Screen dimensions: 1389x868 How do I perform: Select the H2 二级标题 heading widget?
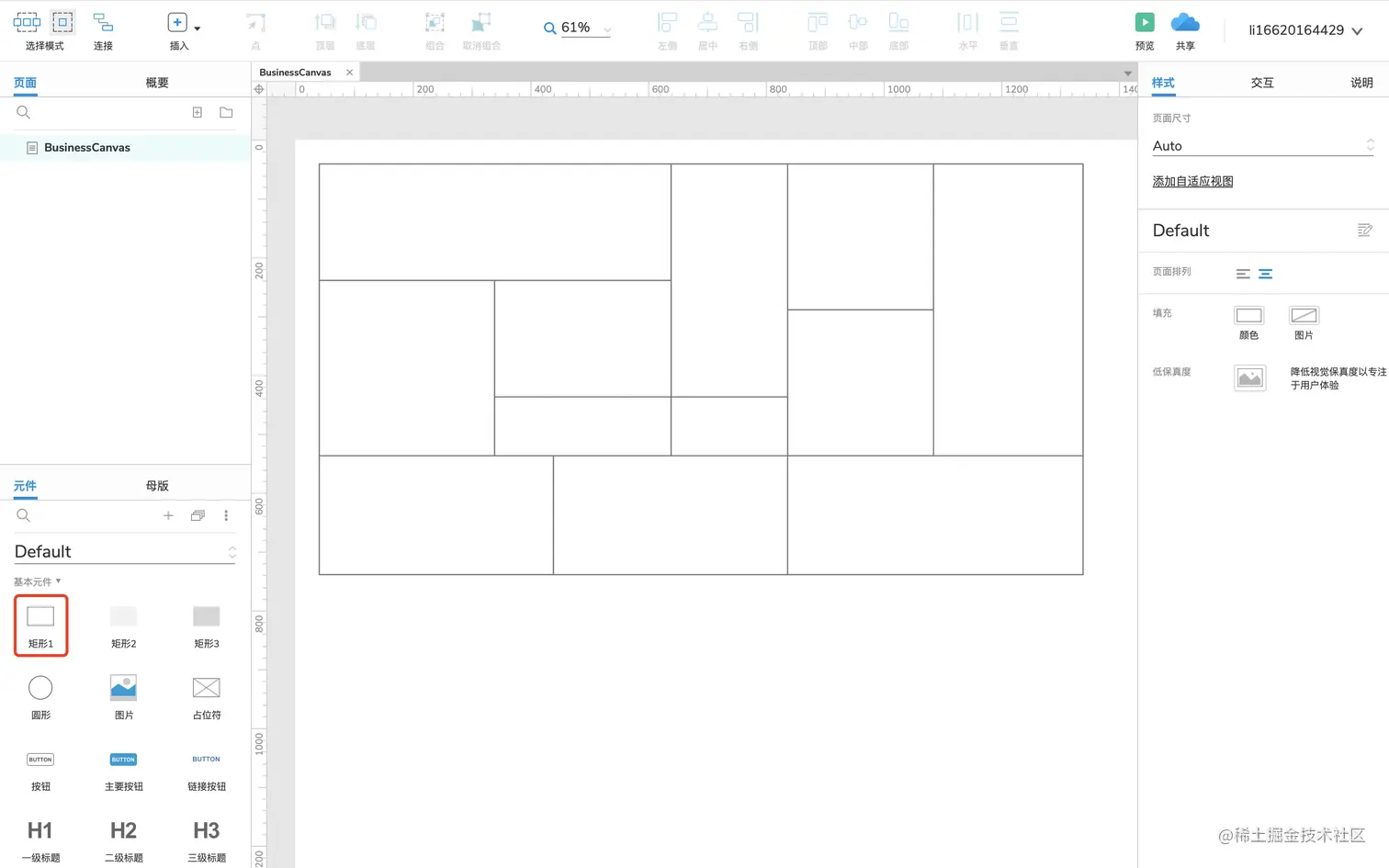pyautogui.click(x=123, y=840)
